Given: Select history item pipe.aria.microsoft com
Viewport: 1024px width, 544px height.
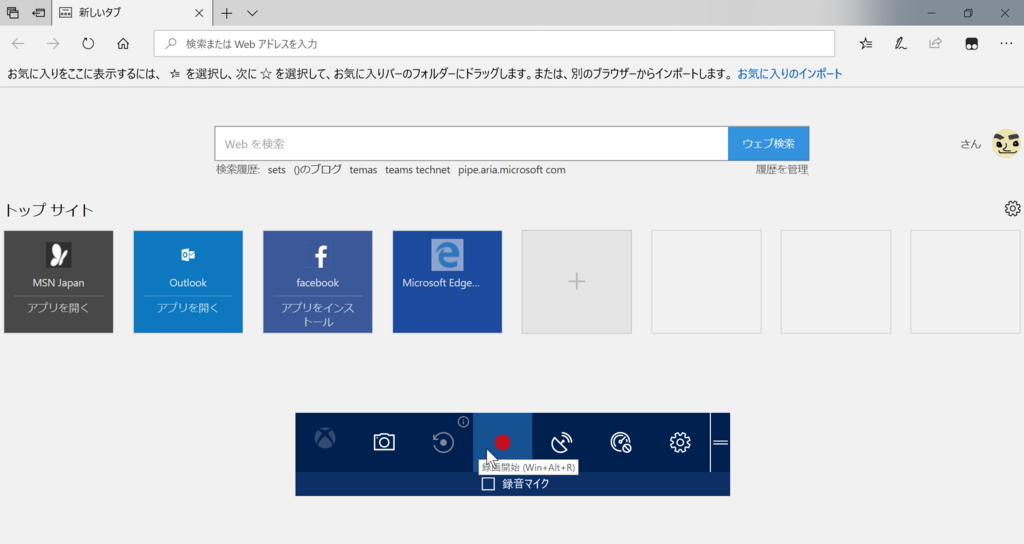Looking at the screenshot, I should coord(511,170).
